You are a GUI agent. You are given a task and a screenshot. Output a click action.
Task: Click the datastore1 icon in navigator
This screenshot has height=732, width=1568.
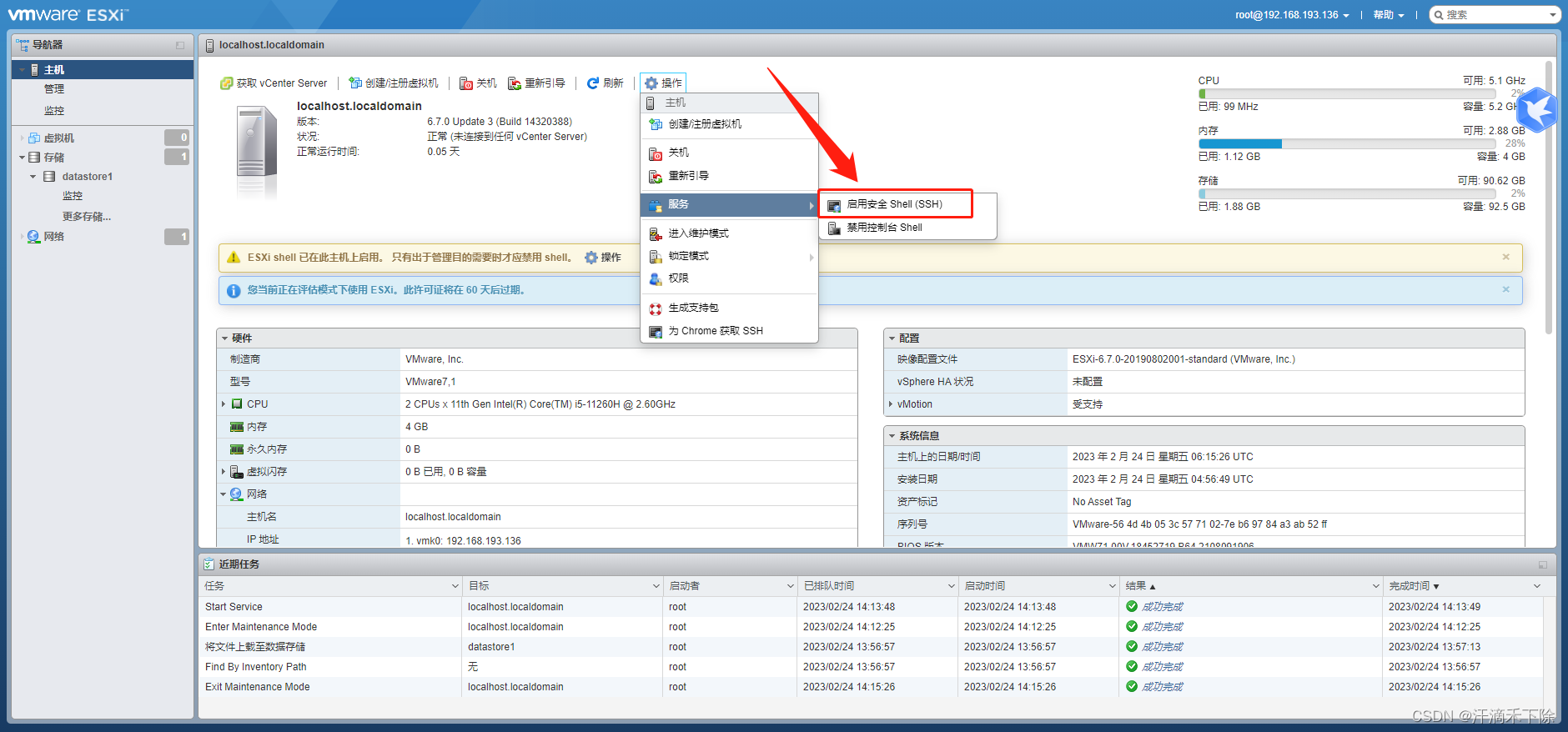49,177
